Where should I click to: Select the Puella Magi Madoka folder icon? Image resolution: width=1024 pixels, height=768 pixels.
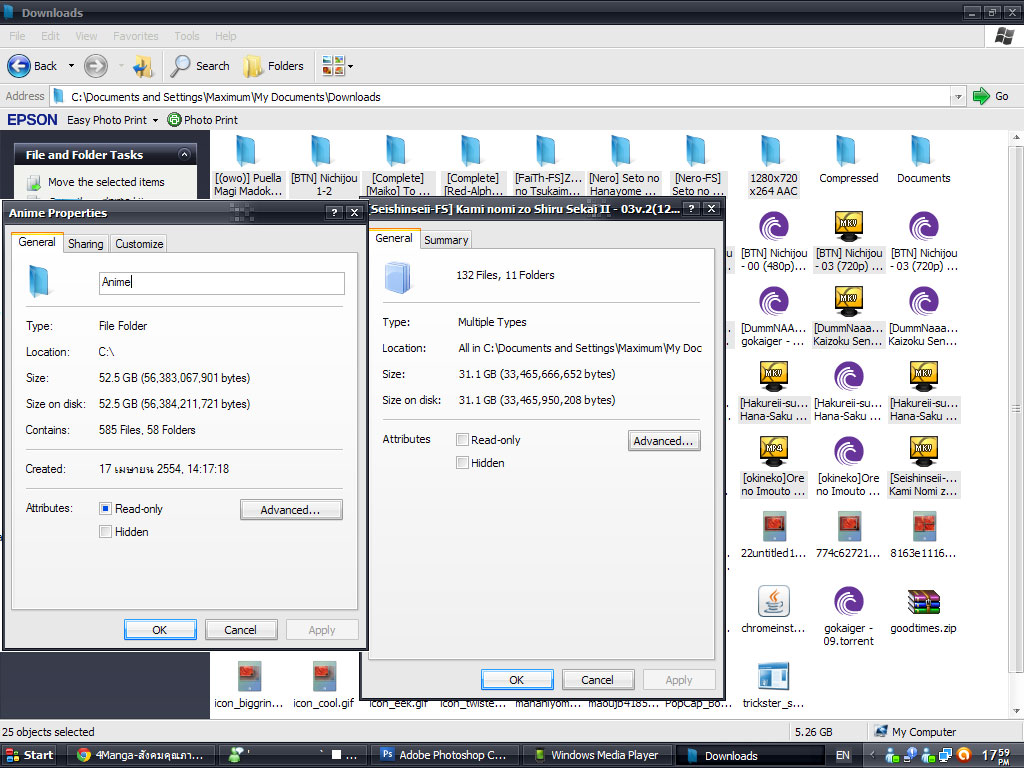(x=246, y=151)
